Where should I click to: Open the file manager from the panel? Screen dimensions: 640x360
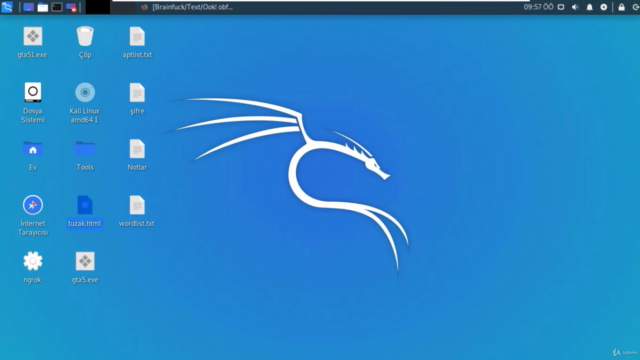tap(42, 7)
